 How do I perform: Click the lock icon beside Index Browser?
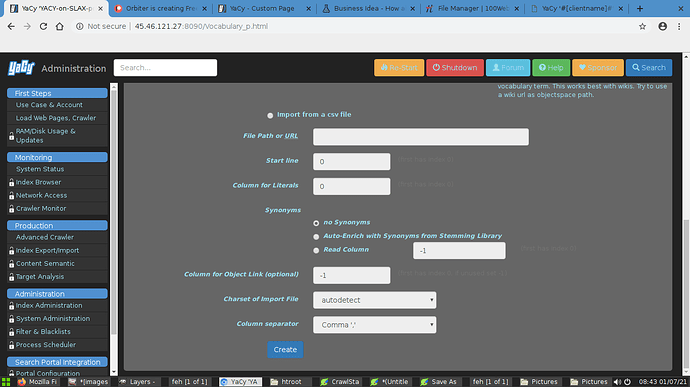click(x=11, y=182)
